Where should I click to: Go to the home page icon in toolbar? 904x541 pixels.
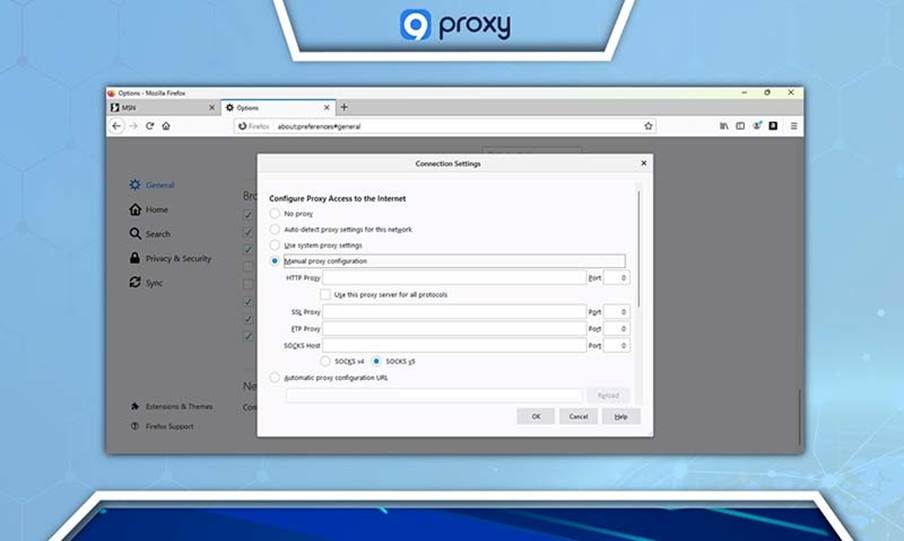(x=166, y=126)
